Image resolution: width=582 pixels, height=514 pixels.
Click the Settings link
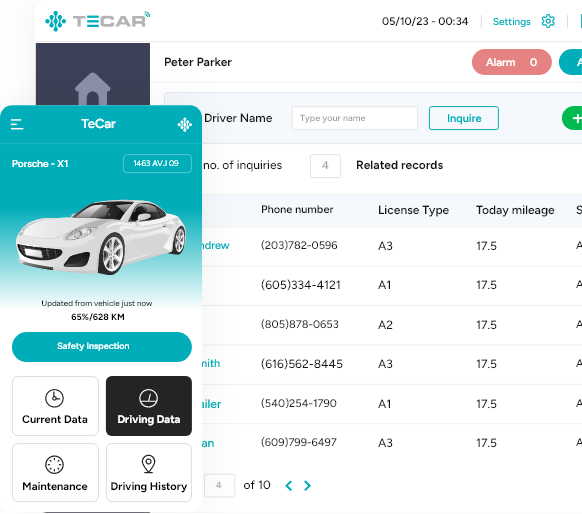click(x=511, y=22)
